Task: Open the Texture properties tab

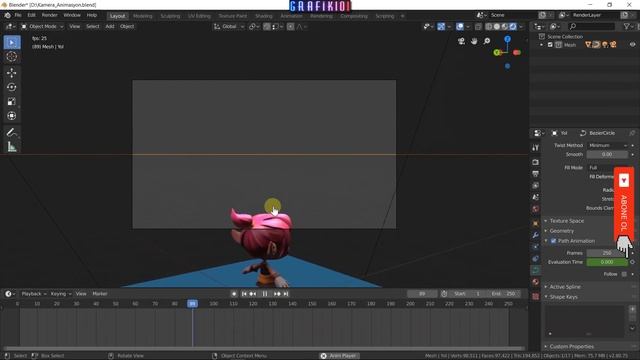Action: click(x=536, y=297)
